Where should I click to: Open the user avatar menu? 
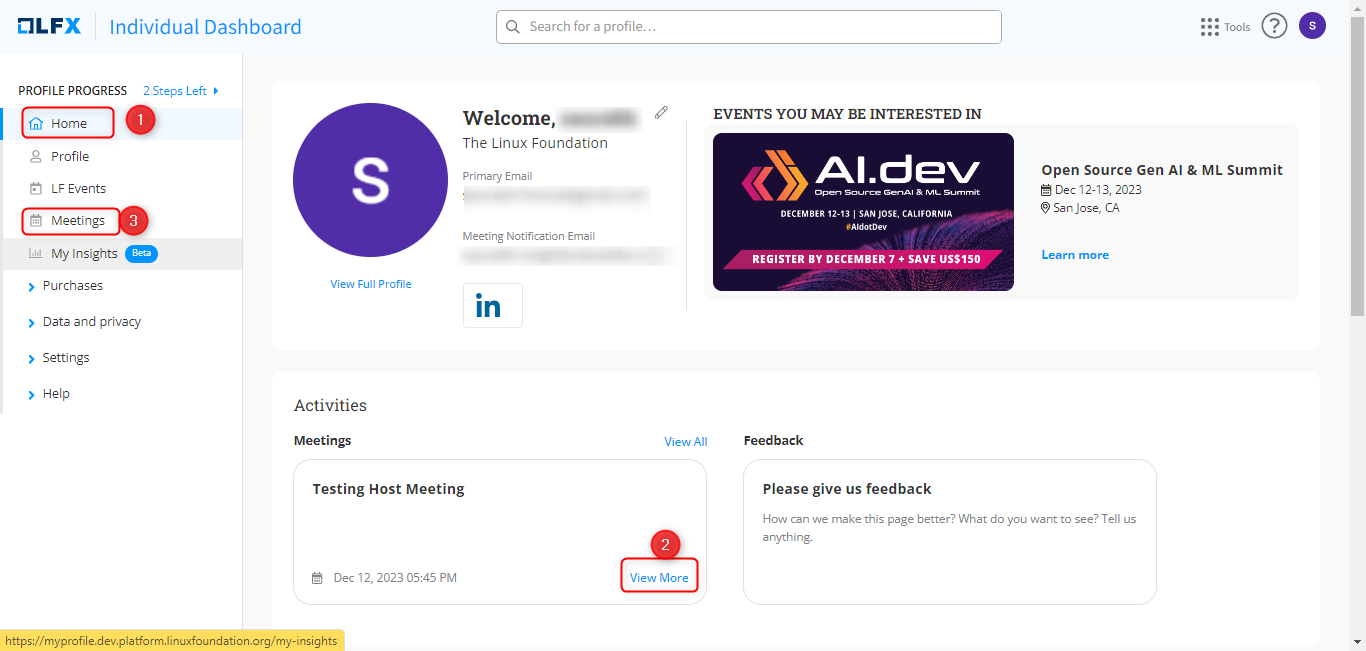tap(1312, 26)
